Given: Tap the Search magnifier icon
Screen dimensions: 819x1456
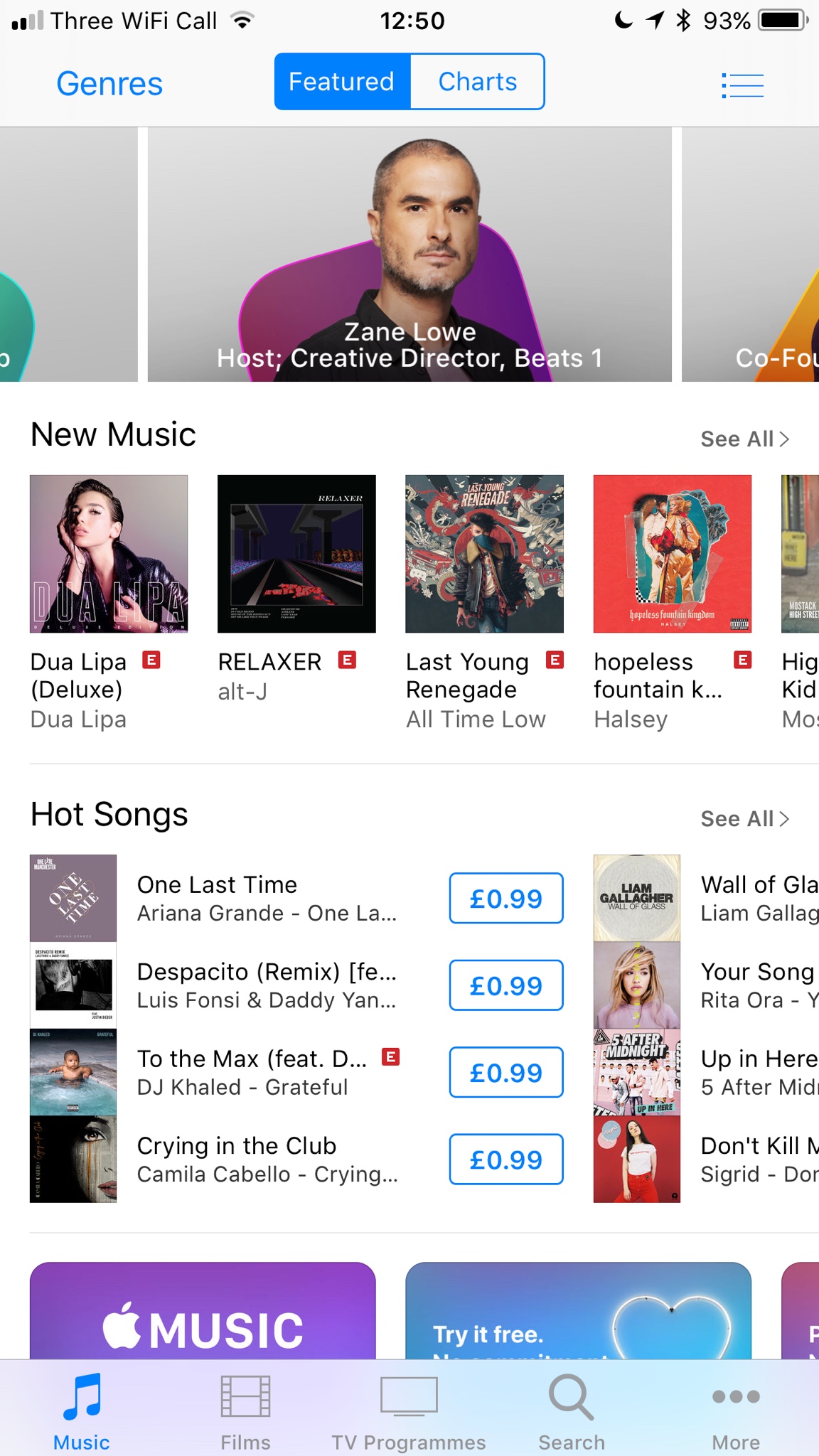Looking at the screenshot, I should pyautogui.click(x=572, y=1397).
